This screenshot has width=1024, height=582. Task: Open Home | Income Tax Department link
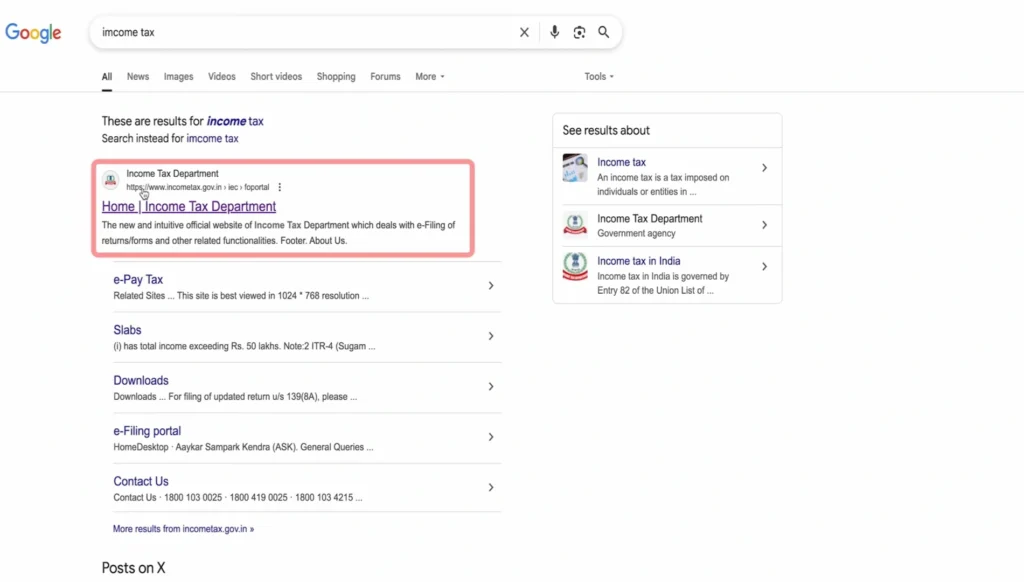coord(189,207)
